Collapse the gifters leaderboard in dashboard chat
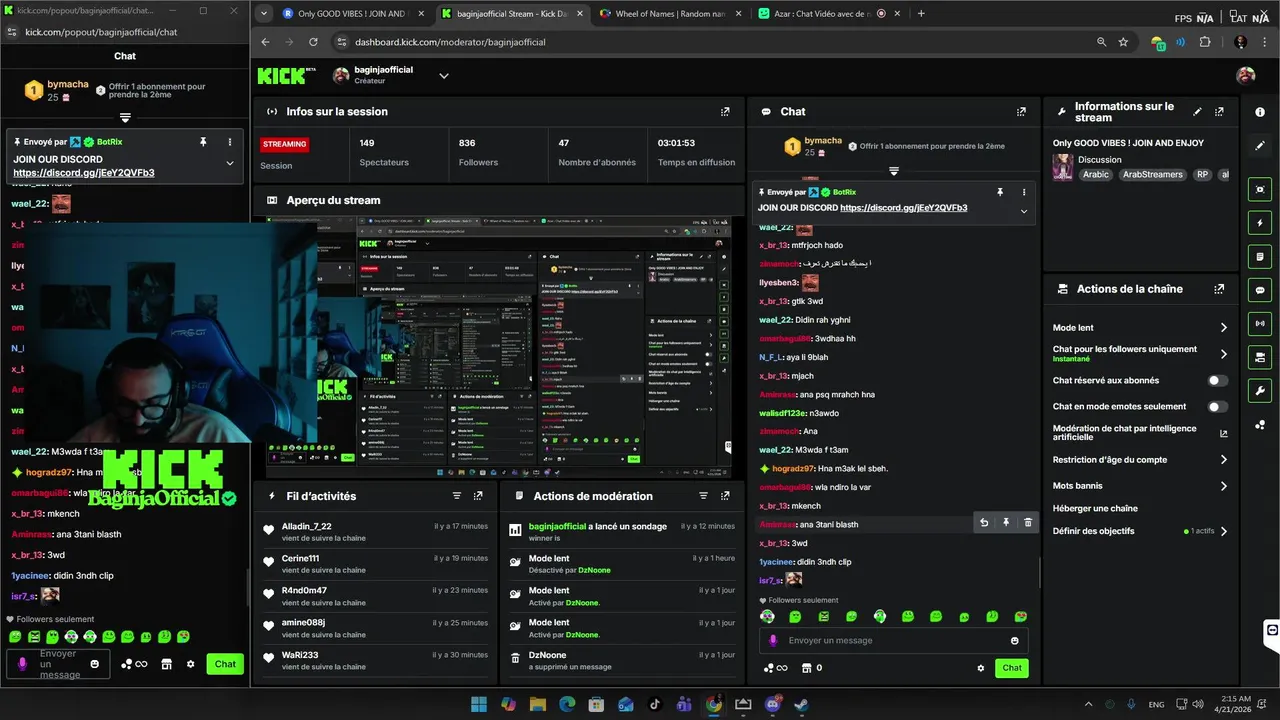 pos(894,170)
